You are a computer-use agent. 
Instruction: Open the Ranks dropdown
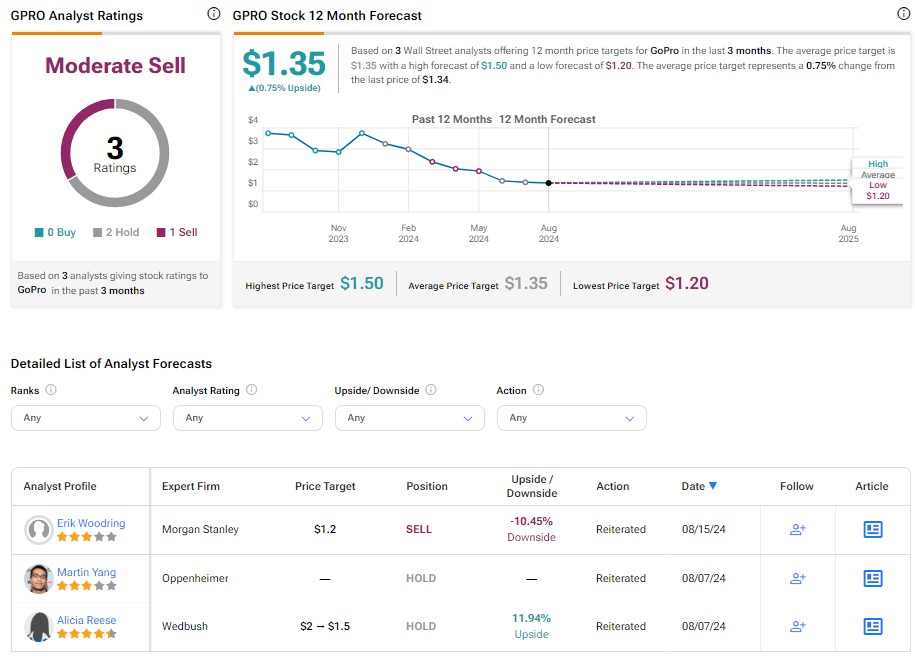tap(85, 418)
